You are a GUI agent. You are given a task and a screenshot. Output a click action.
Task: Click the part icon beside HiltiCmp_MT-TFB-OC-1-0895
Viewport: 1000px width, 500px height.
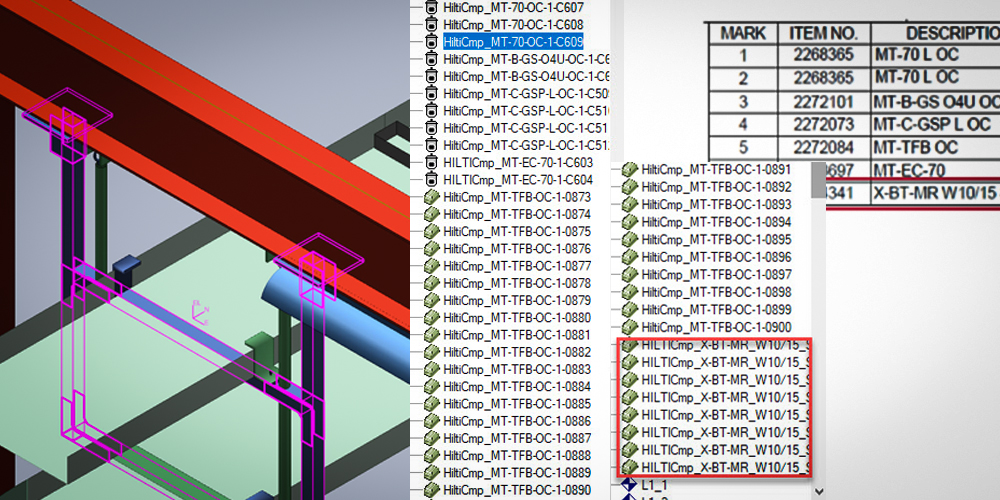(x=630, y=240)
